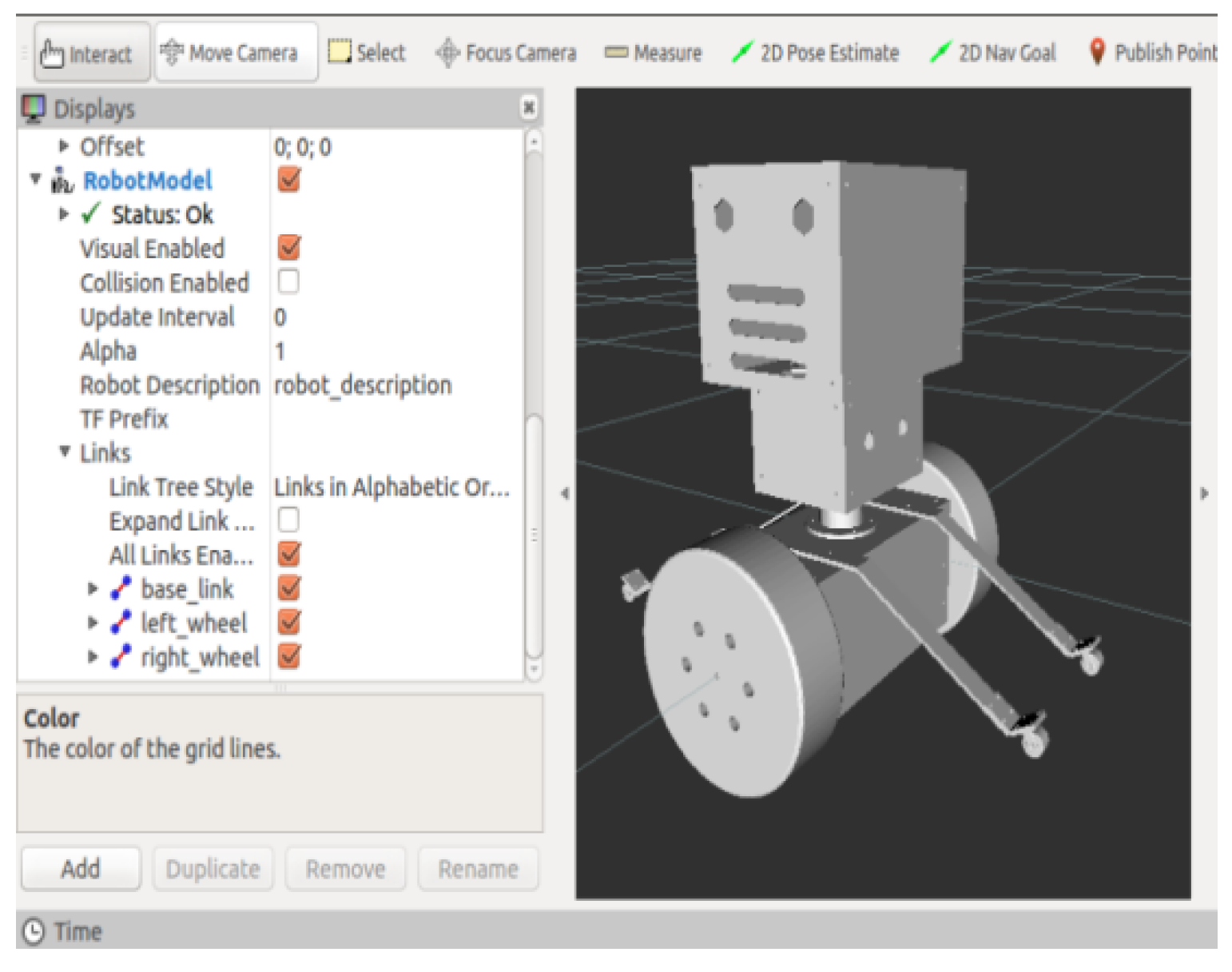
Task: Click the Publish Point tool
Action: (x=1154, y=54)
